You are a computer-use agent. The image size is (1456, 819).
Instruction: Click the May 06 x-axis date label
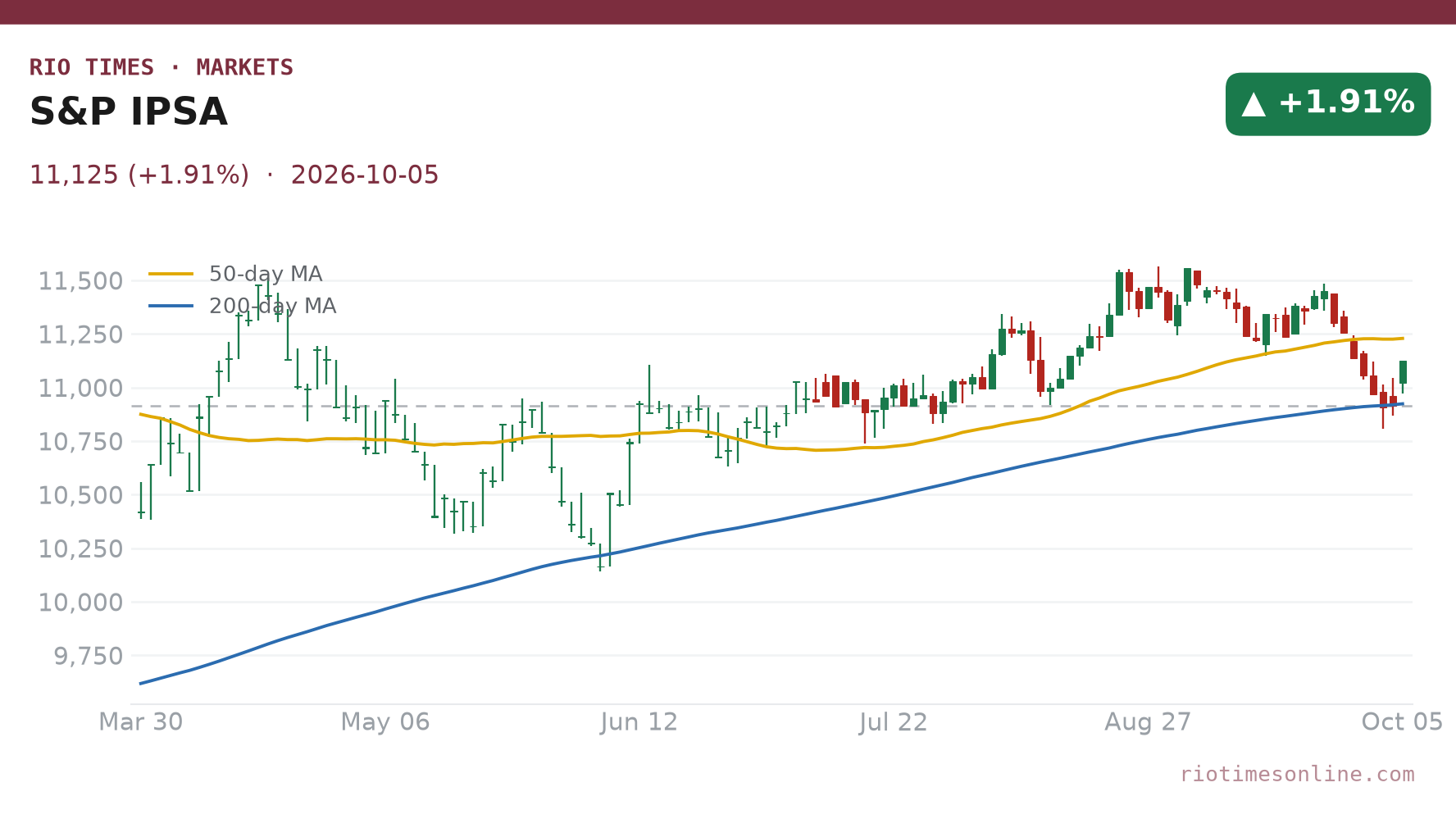click(385, 722)
